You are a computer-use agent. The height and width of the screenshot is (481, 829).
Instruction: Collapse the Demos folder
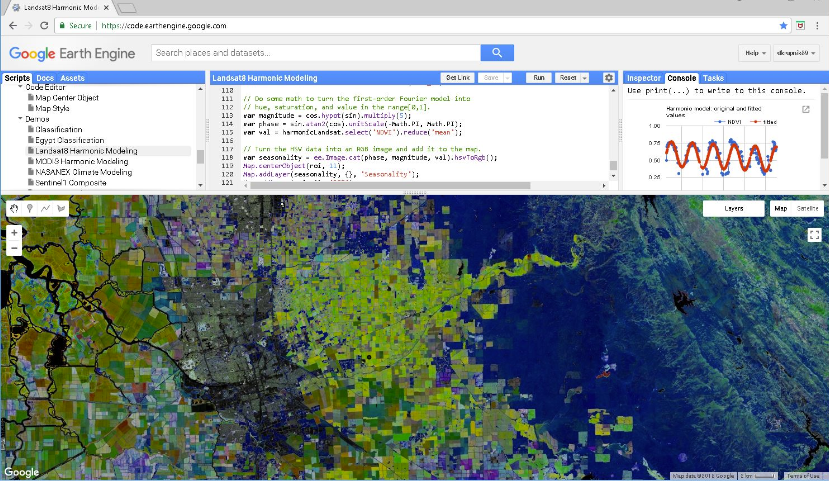pos(21,119)
